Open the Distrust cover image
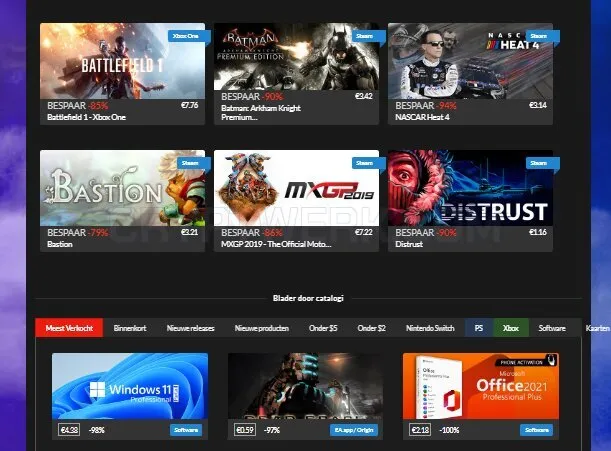This screenshot has width=611, height=451. pos(470,188)
